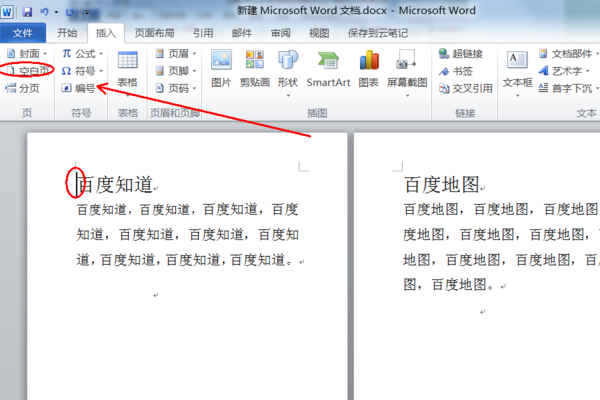Undo the last action
Viewport: 600px width, 400px height.
pyautogui.click(x=45, y=12)
